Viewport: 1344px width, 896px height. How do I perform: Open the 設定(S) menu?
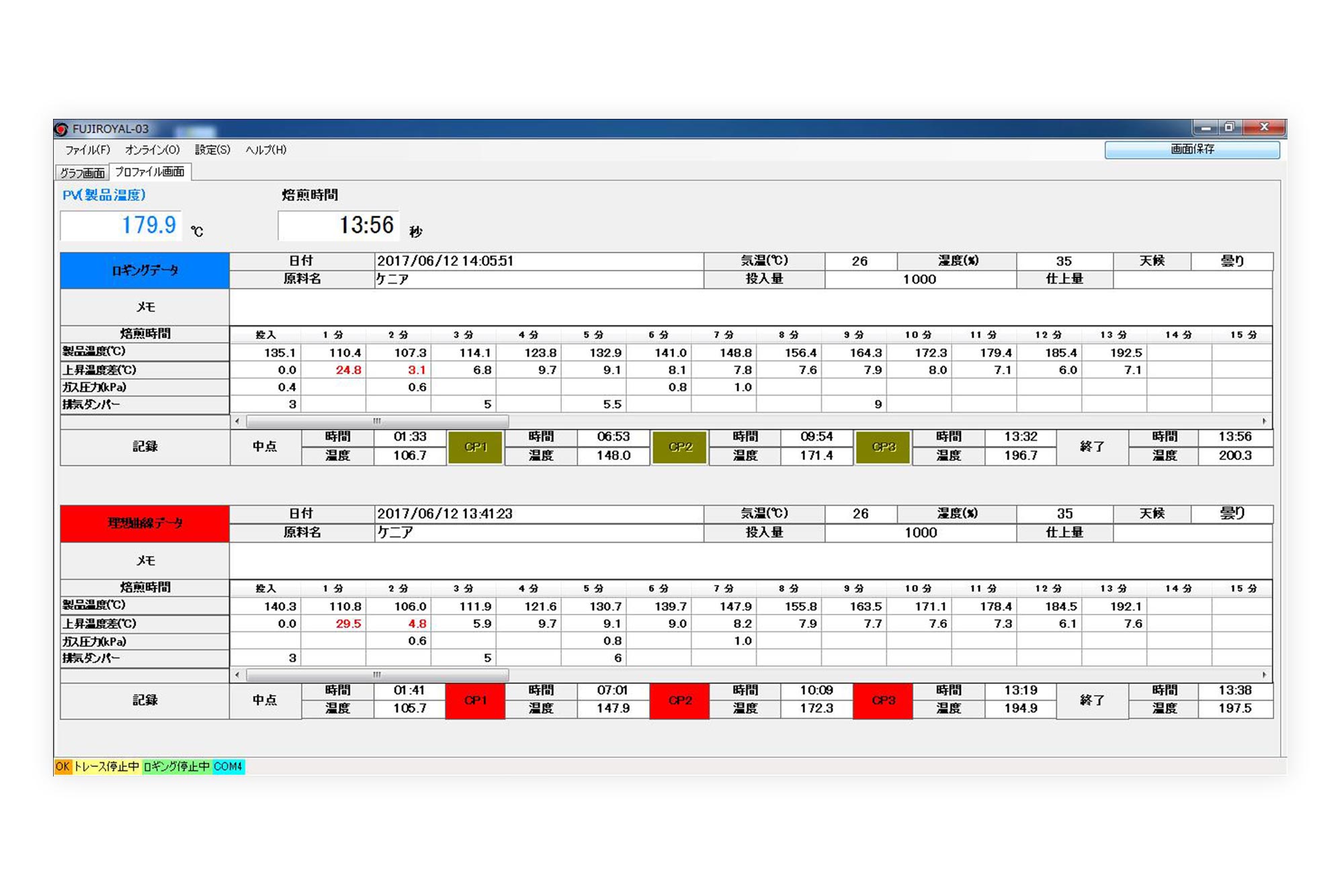(212, 150)
